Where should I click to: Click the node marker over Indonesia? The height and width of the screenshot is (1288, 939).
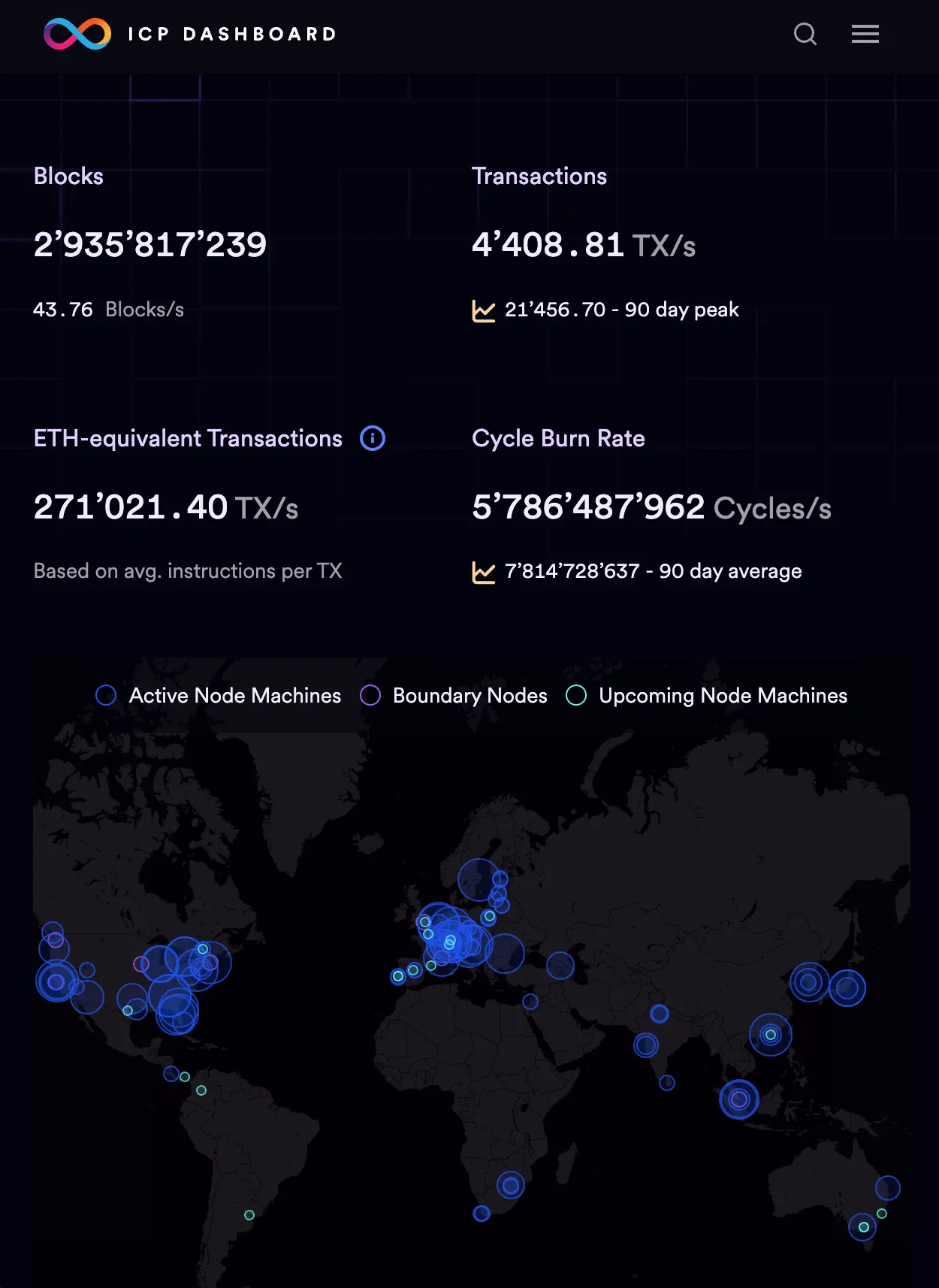click(739, 1099)
